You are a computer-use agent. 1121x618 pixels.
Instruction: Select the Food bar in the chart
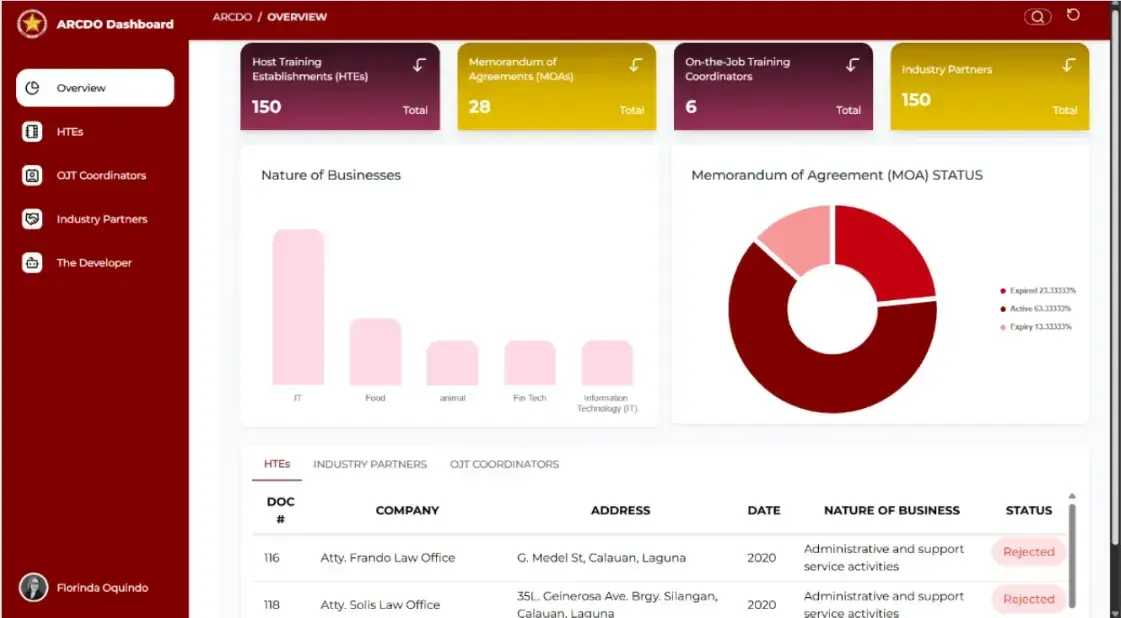375,352
